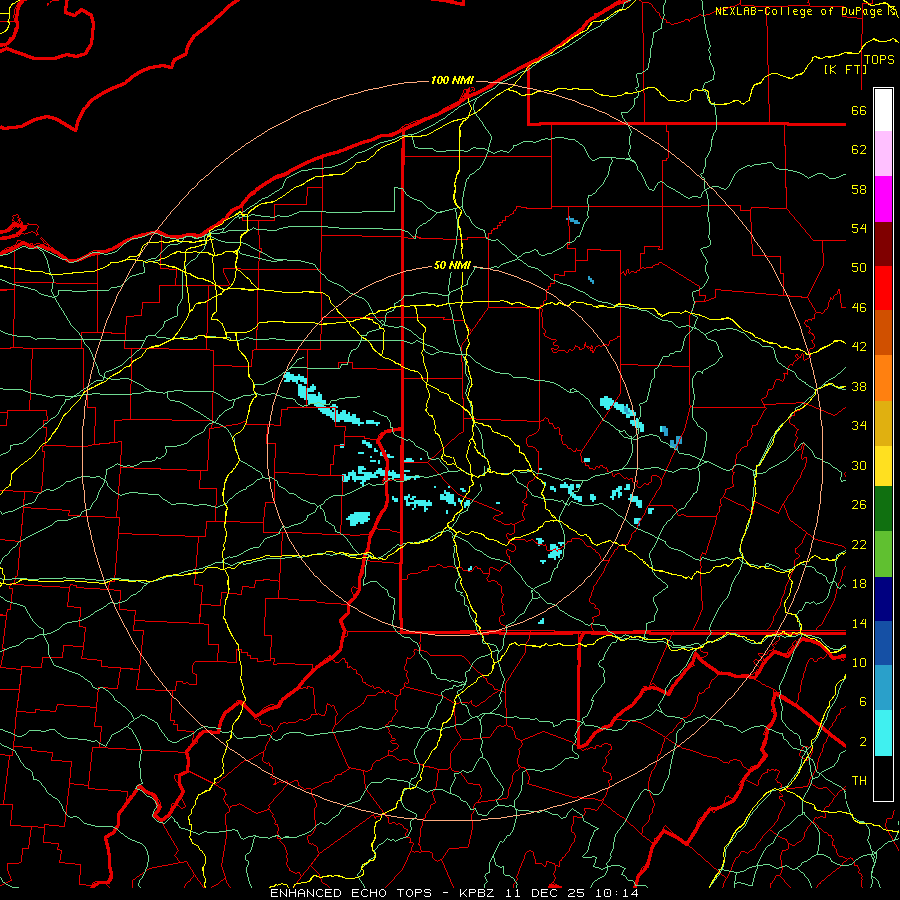Select the sky blue legend swatch
900x900 pixels.
(883, 688)
